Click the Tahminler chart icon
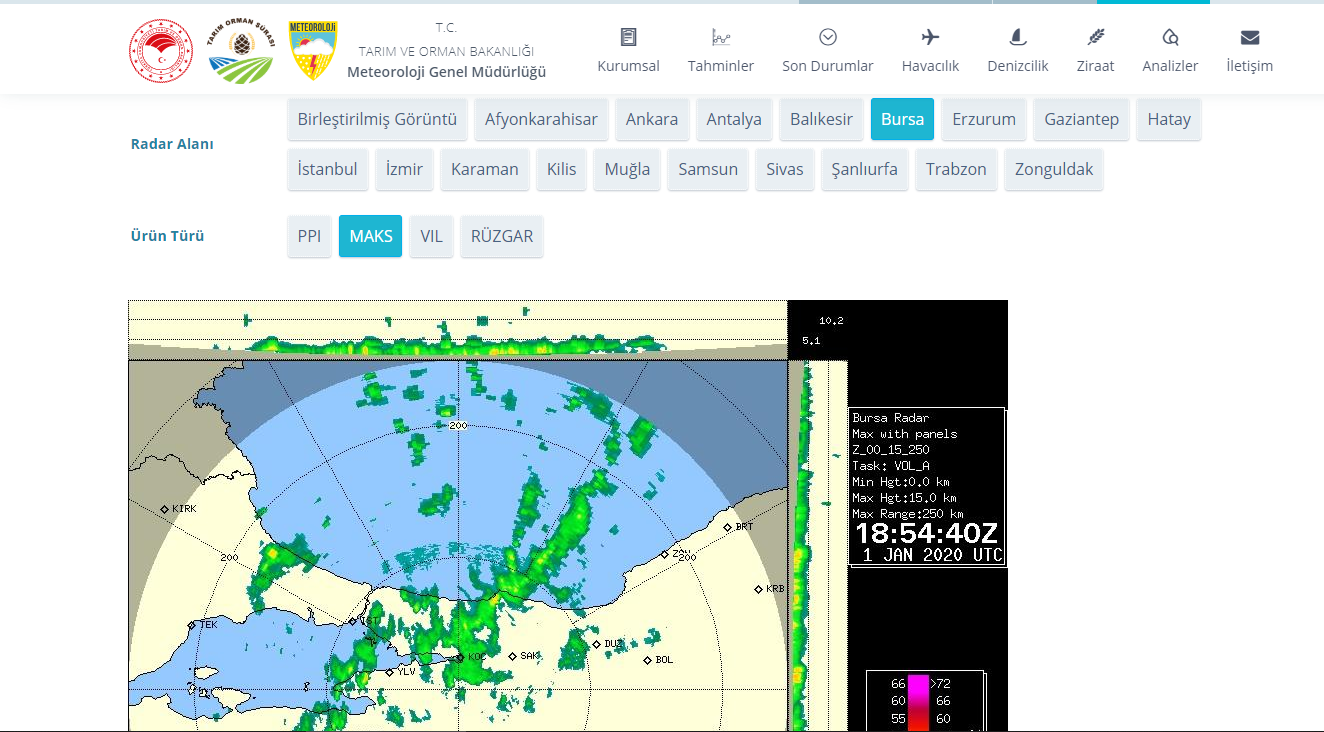The width and height of the screenshot is (1324, 732). click(x=721, y=37)
